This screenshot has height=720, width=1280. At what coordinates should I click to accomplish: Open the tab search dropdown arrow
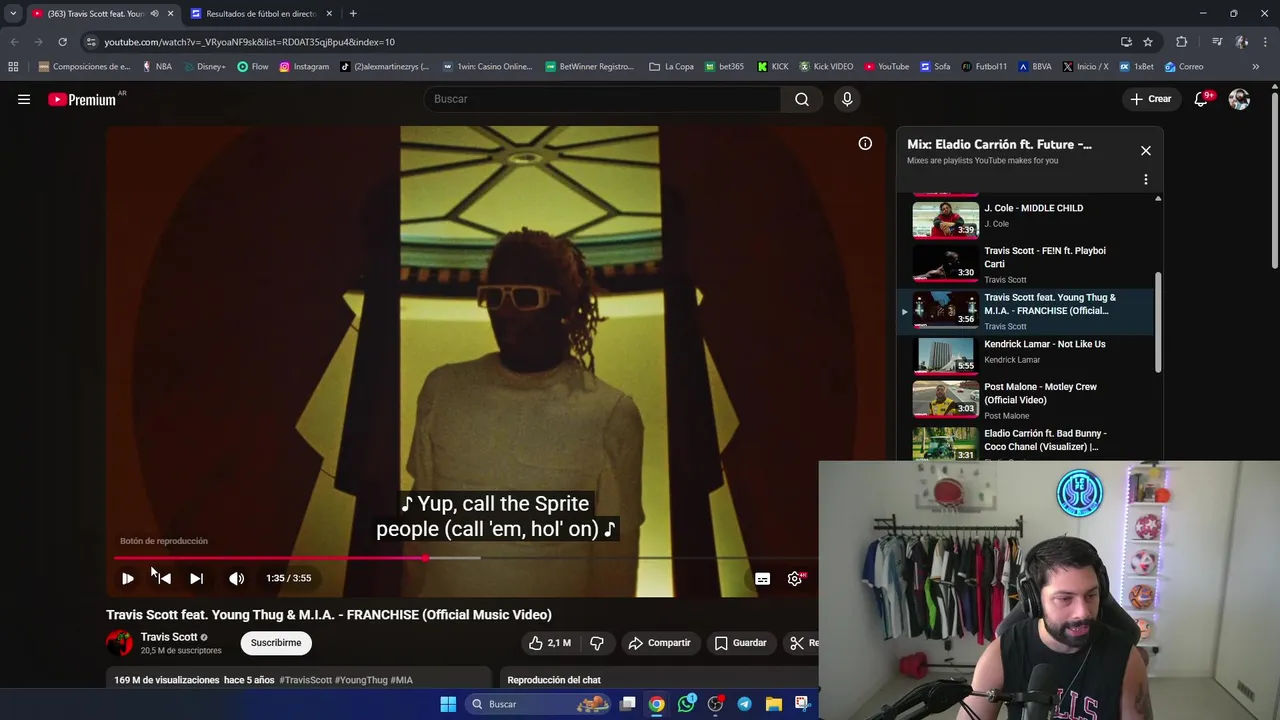(13, 14)
